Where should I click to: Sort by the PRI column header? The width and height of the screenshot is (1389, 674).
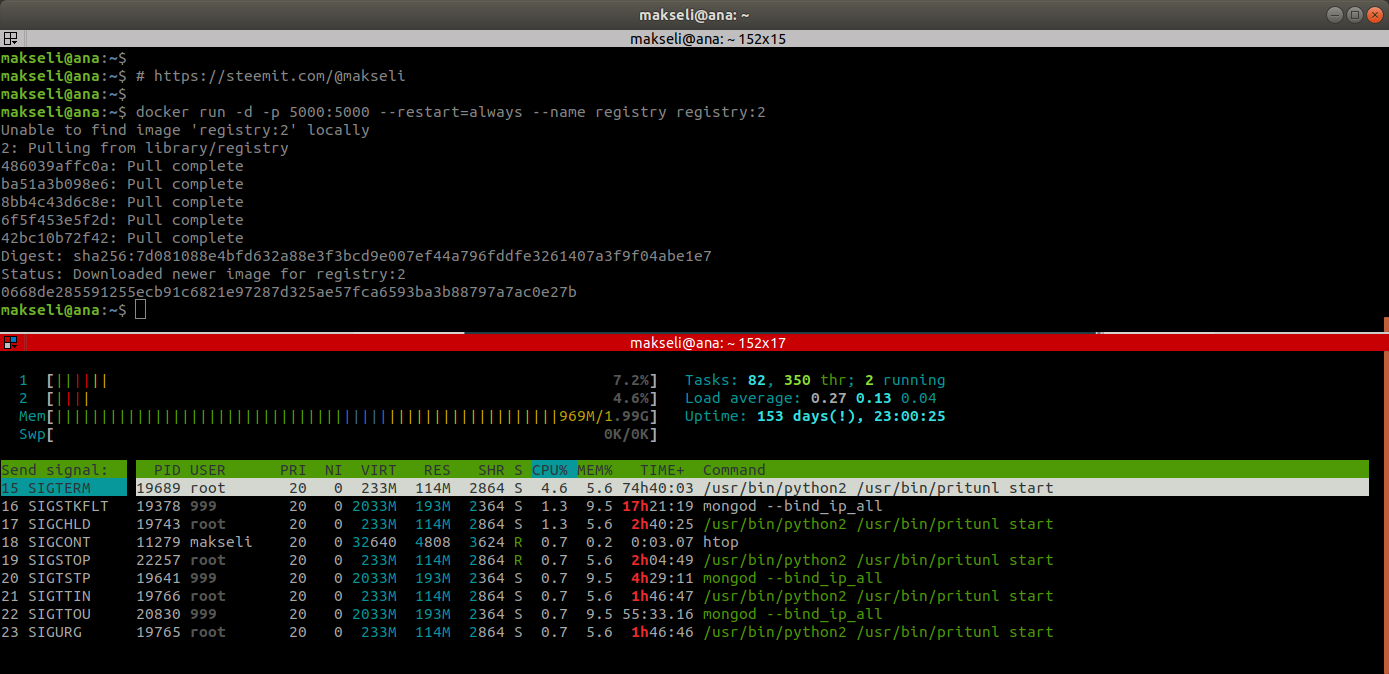click(x=293, y=470)
